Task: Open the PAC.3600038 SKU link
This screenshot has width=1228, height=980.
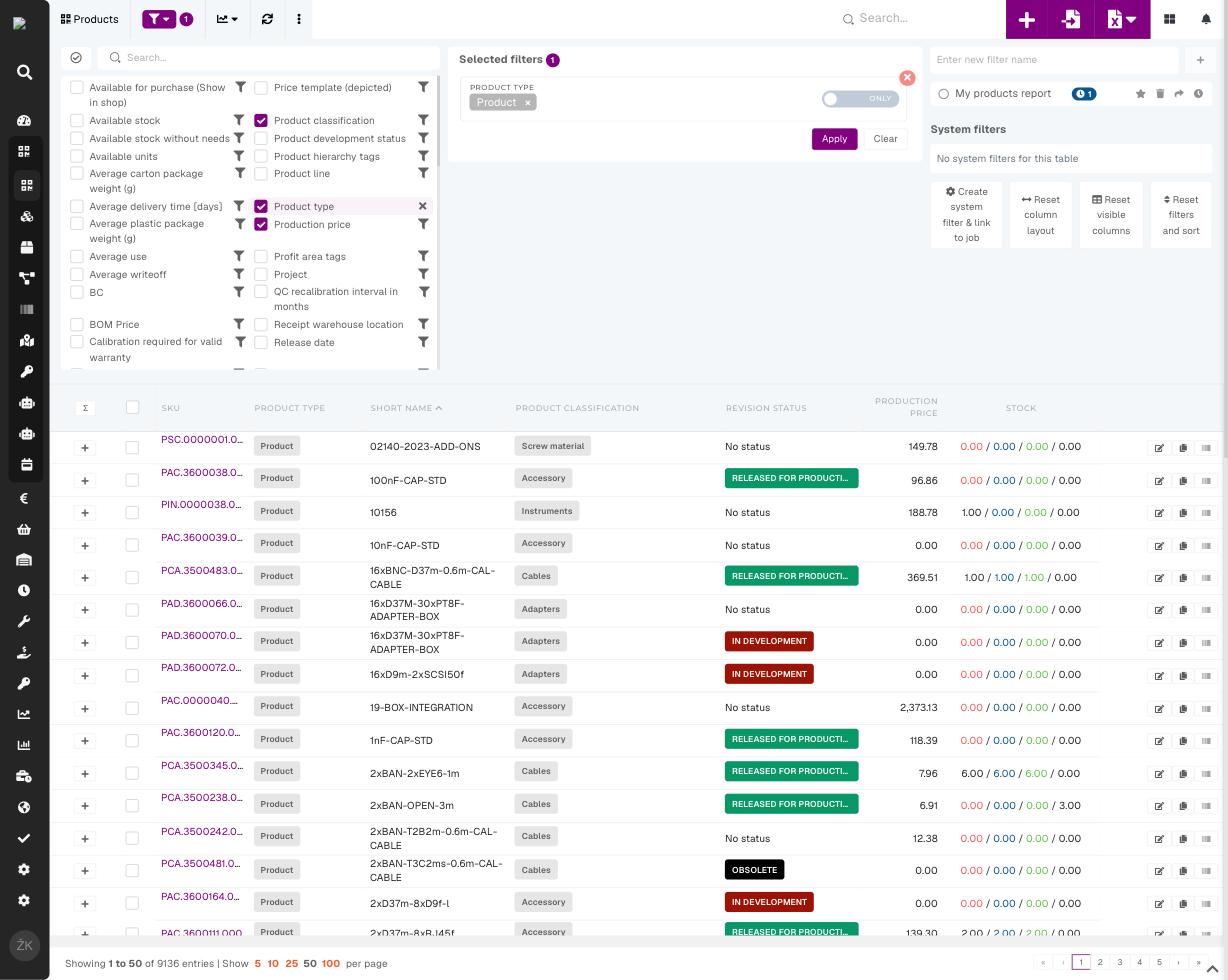Action: [201, 473]
